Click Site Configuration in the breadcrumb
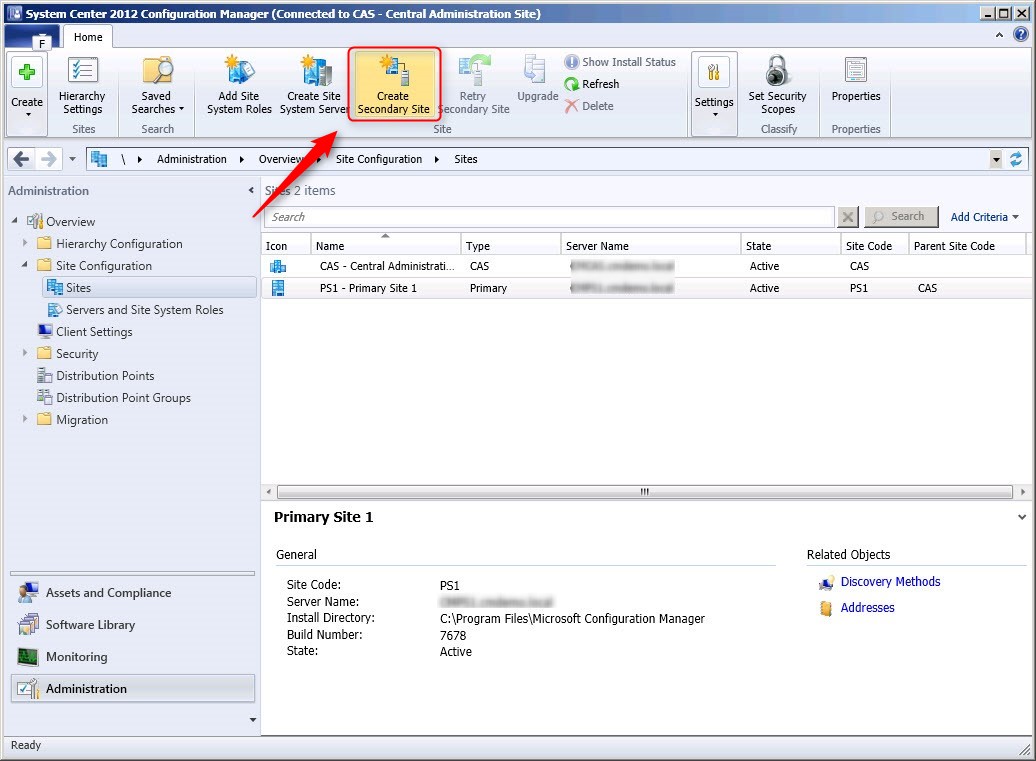 (x=379, y=159)
